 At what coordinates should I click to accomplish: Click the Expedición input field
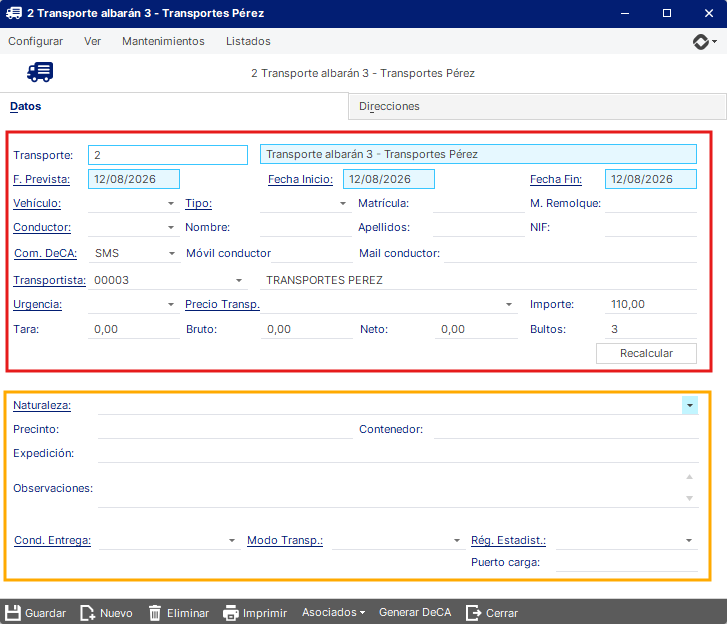(x=398, y=453)
